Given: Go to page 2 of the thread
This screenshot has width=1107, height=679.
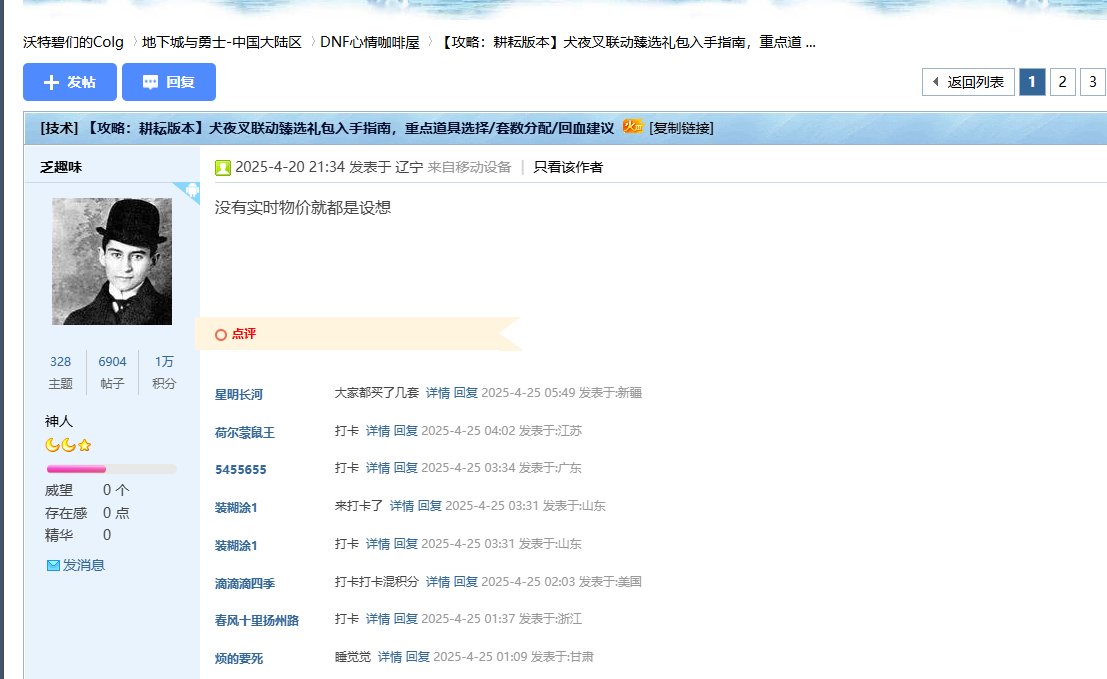Looking at the screenshot, I should [x=1062, y=82].
